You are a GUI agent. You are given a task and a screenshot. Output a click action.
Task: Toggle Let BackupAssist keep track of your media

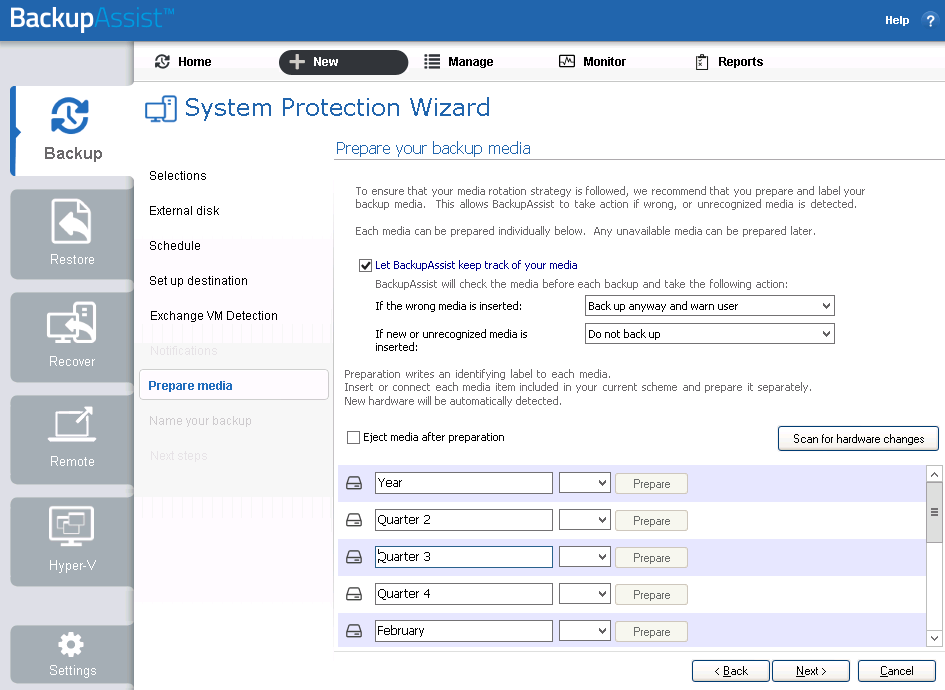tap(365, 265)
